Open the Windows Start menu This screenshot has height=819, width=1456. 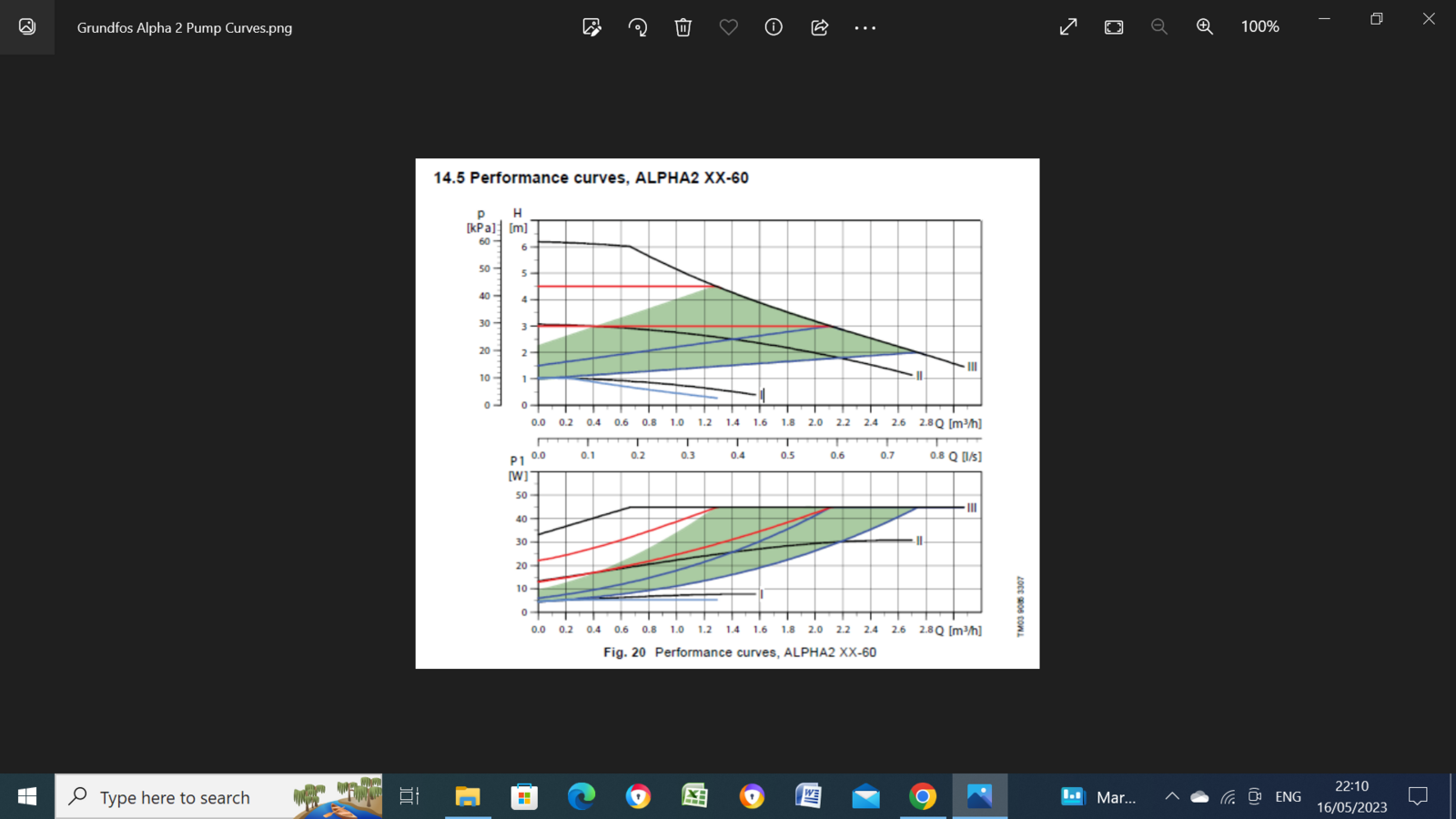tap(27, 797)
